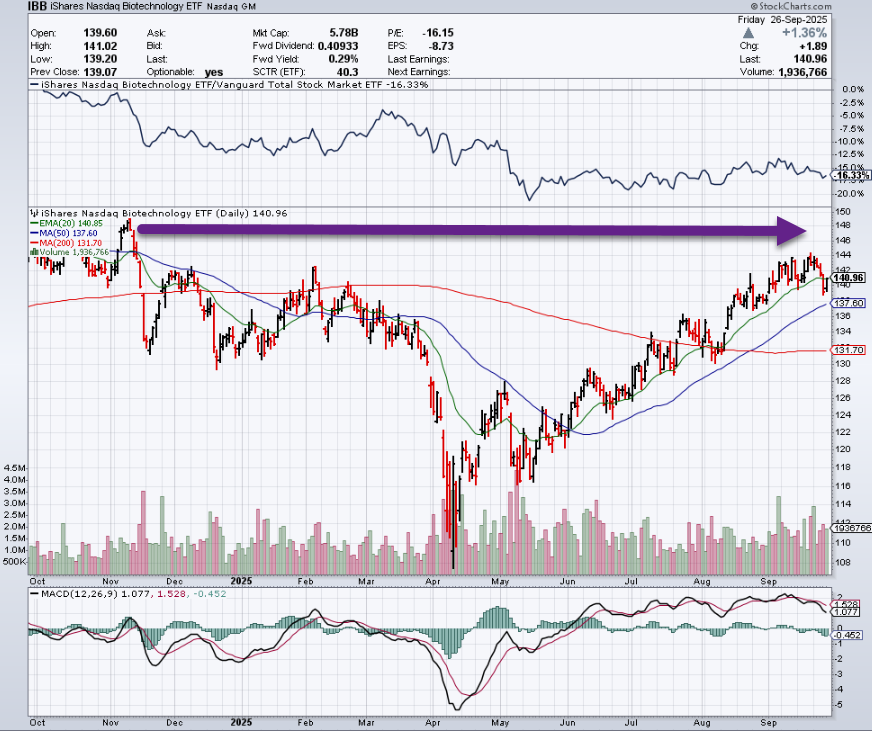Screen dimensions: 872x732
Task: Click the candlestick icon beside the price legend
Action: (x=32, y=214)
